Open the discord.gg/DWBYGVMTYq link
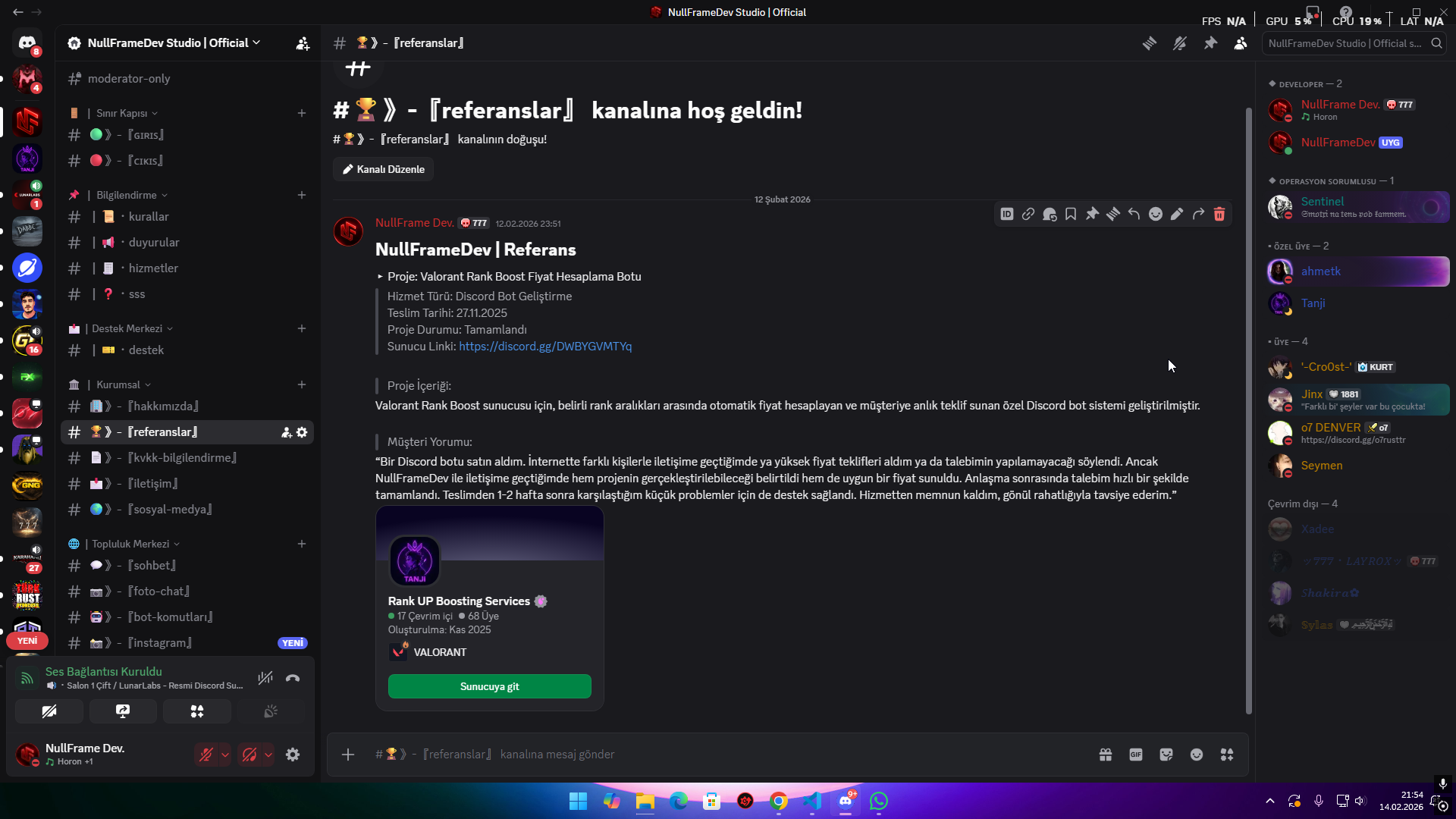 [545, 347]
